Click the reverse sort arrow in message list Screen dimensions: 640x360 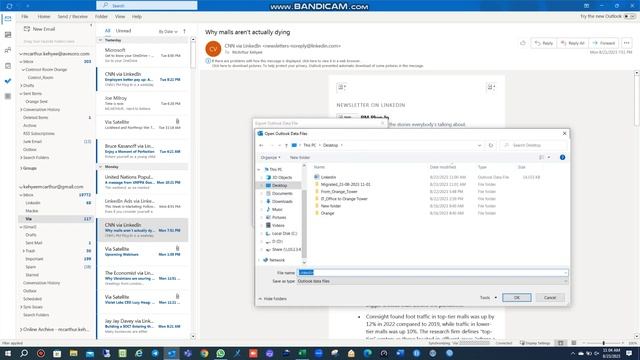pyautogui.click(x=184, y=31)
